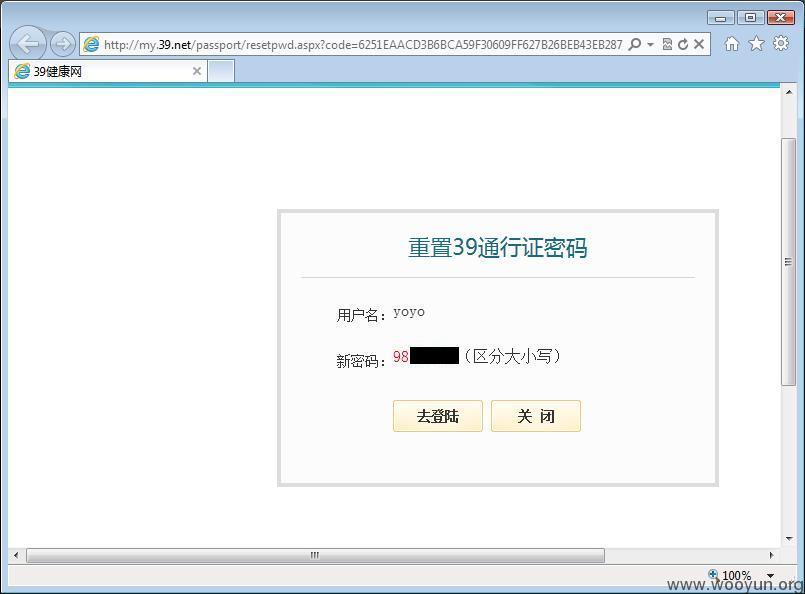
Task: Click the note （区分大小写）
Action: (512, 356)
